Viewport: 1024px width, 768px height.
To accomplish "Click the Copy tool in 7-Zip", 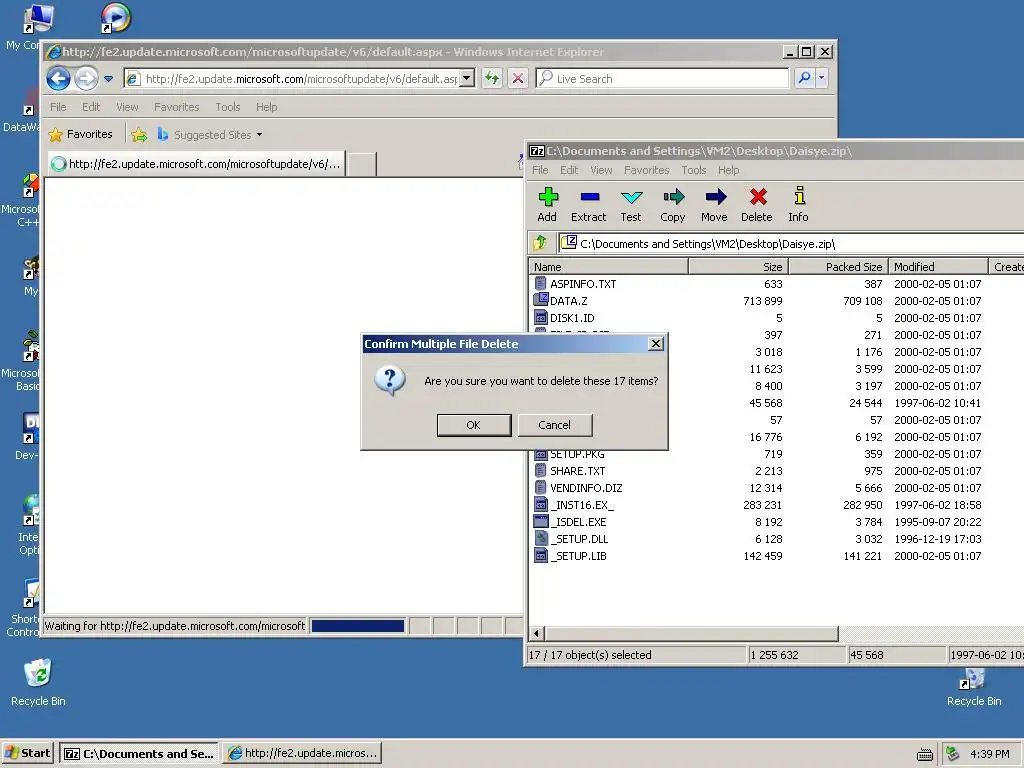I will 673,204.
